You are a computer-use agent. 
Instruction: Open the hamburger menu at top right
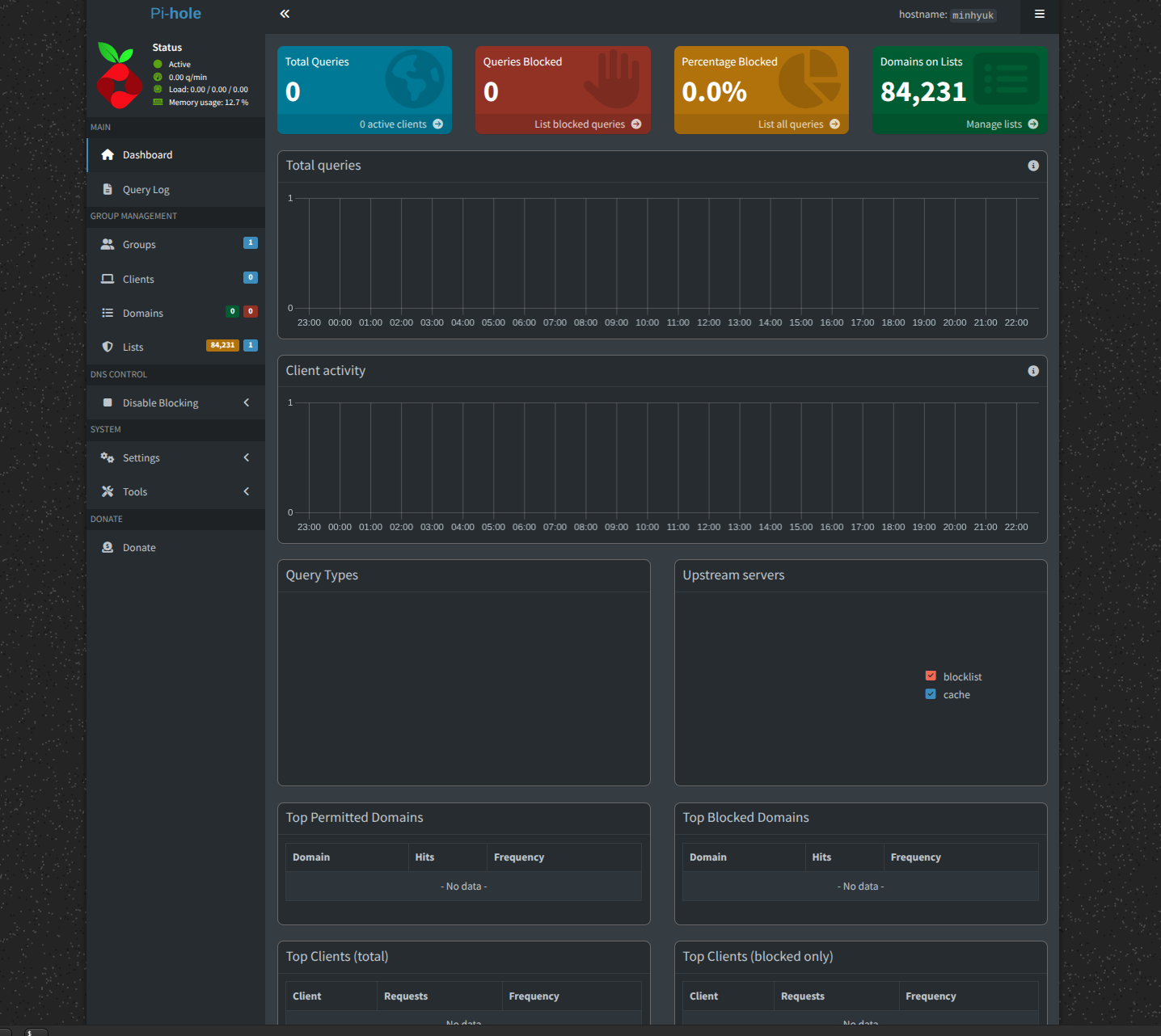coord(1040,14)
